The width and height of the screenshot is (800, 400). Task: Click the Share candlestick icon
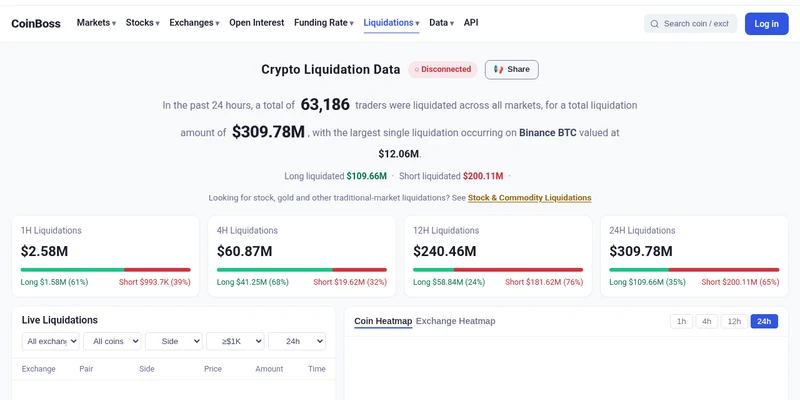[498, 69]
